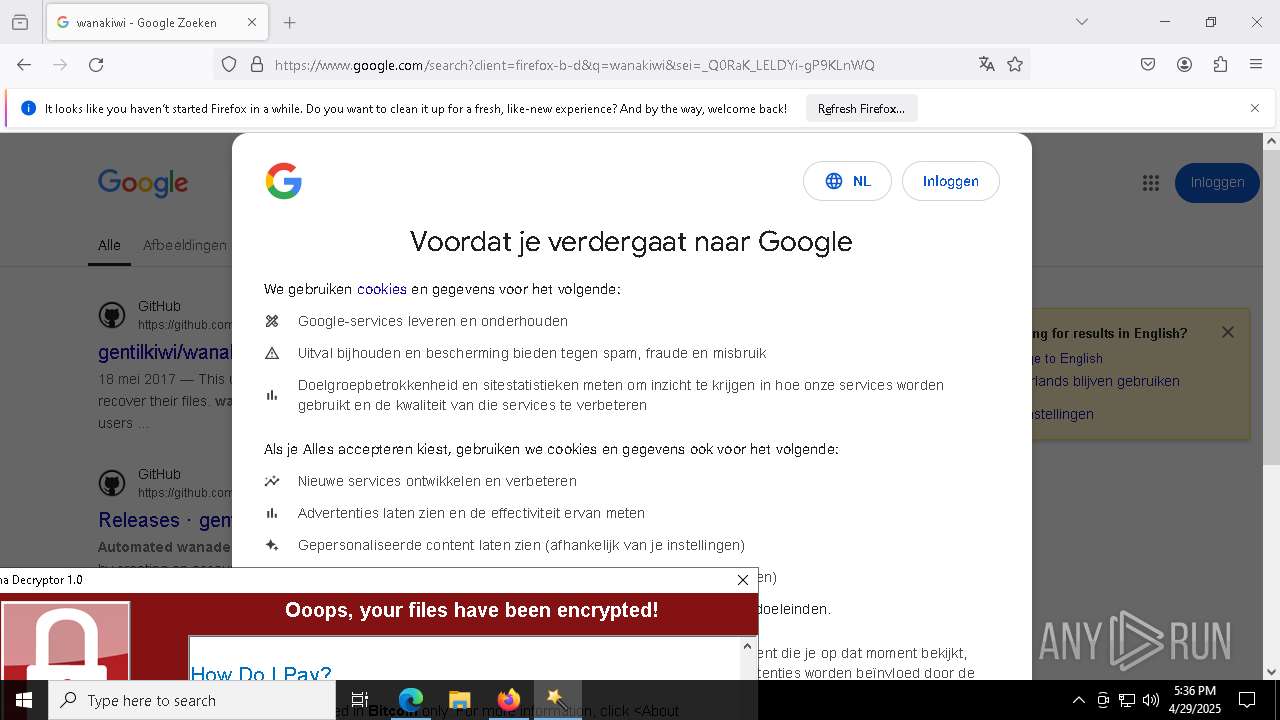Open the gentilkiwi/wanakiwi GitHub result
Viewport: 1280px width, 720px height.
click(x=165, y=352)
